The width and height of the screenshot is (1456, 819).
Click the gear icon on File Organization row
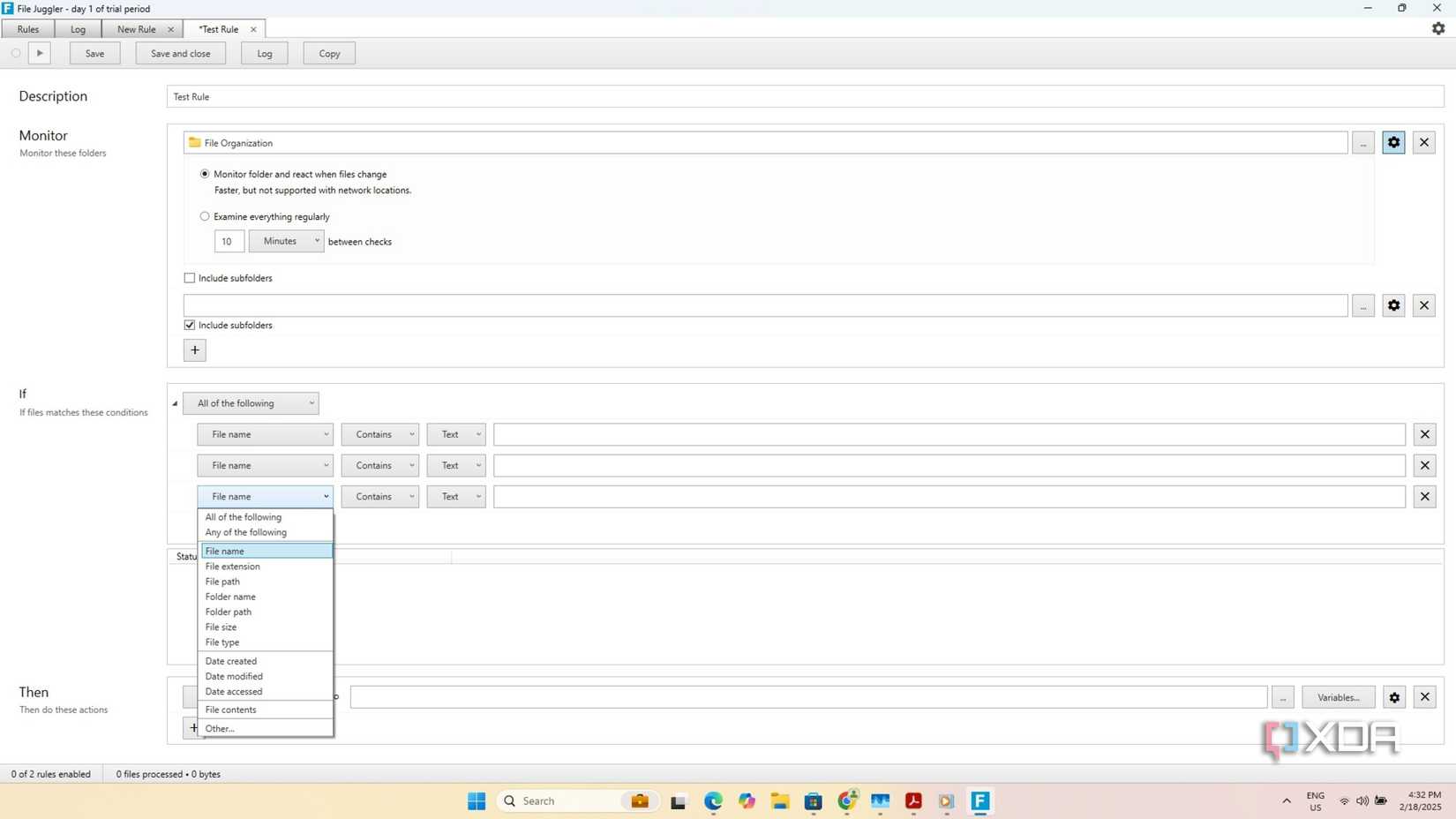click(x=1392, y=141)
